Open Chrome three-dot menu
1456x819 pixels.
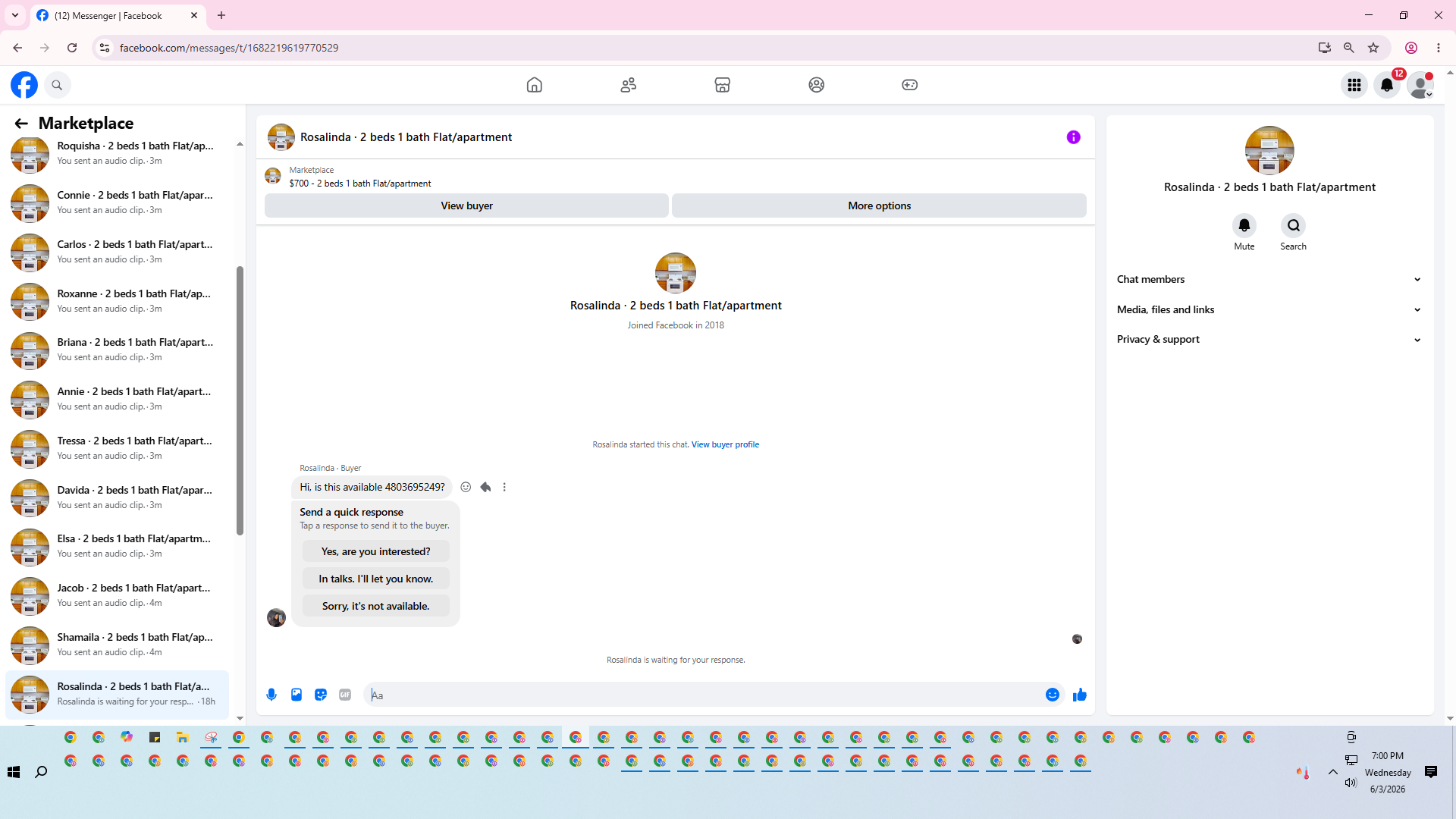tap(1439, 48)
